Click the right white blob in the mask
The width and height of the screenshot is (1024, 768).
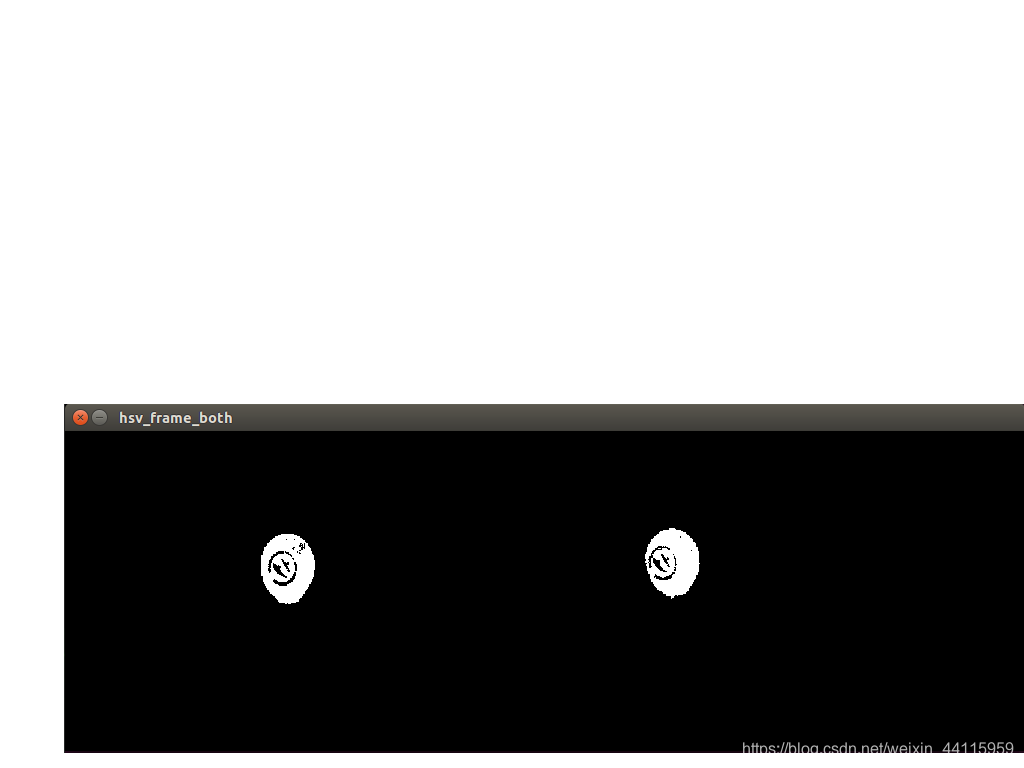[x=672, y=563]
